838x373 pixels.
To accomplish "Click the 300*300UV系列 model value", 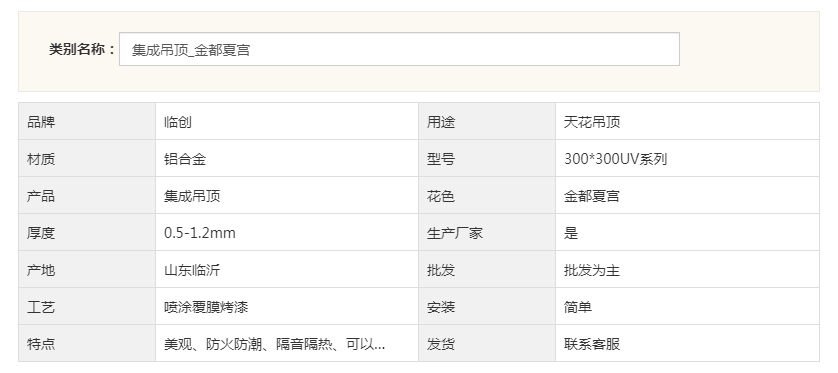I will [616, 159].
